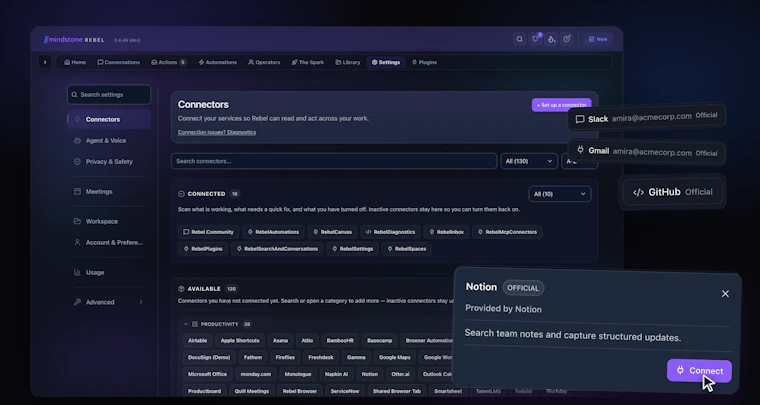The height and width of the screenshot is (405, 760).
Task: Choose the Asana connector chip
Action: pos(280,341)
